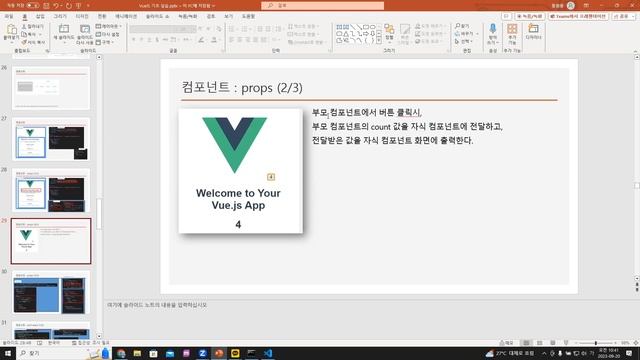The height and width of the screenshot is (360, 640).
Task: Click the slide title '컴포넌트 : props (2/3)'
Action: (242, 87)
